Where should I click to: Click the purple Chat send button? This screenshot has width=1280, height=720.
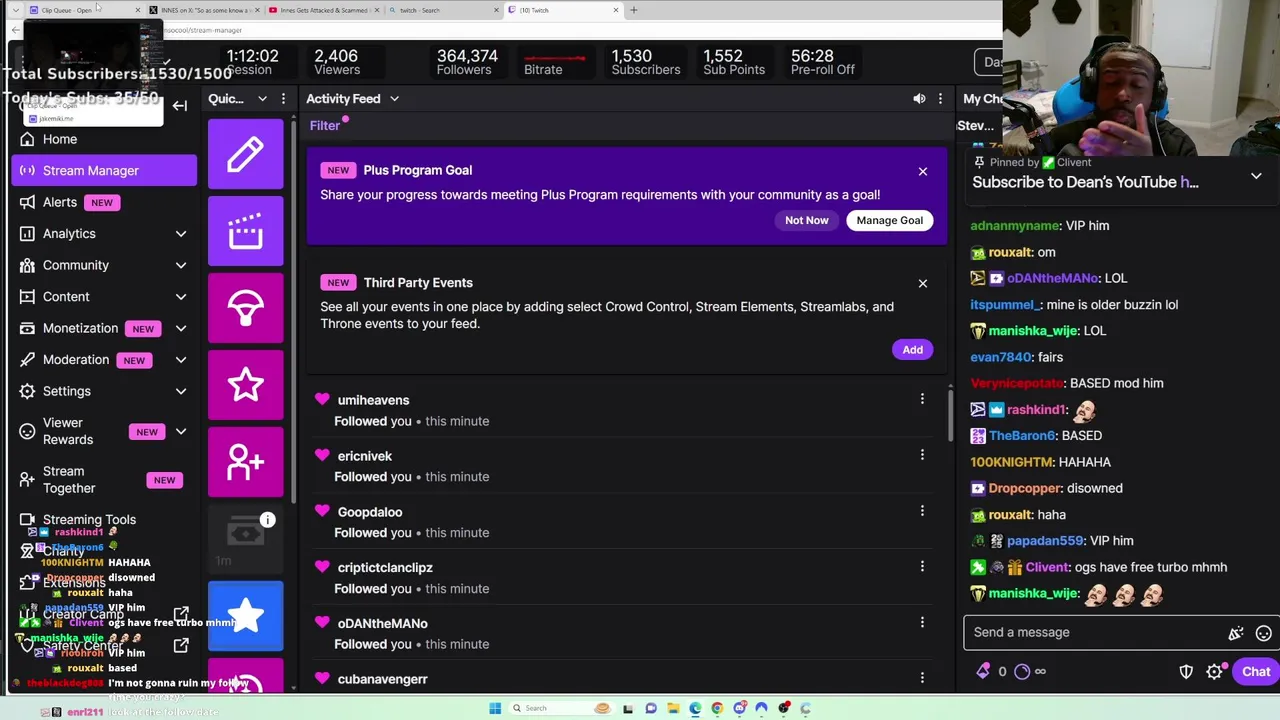point(1256,672)
